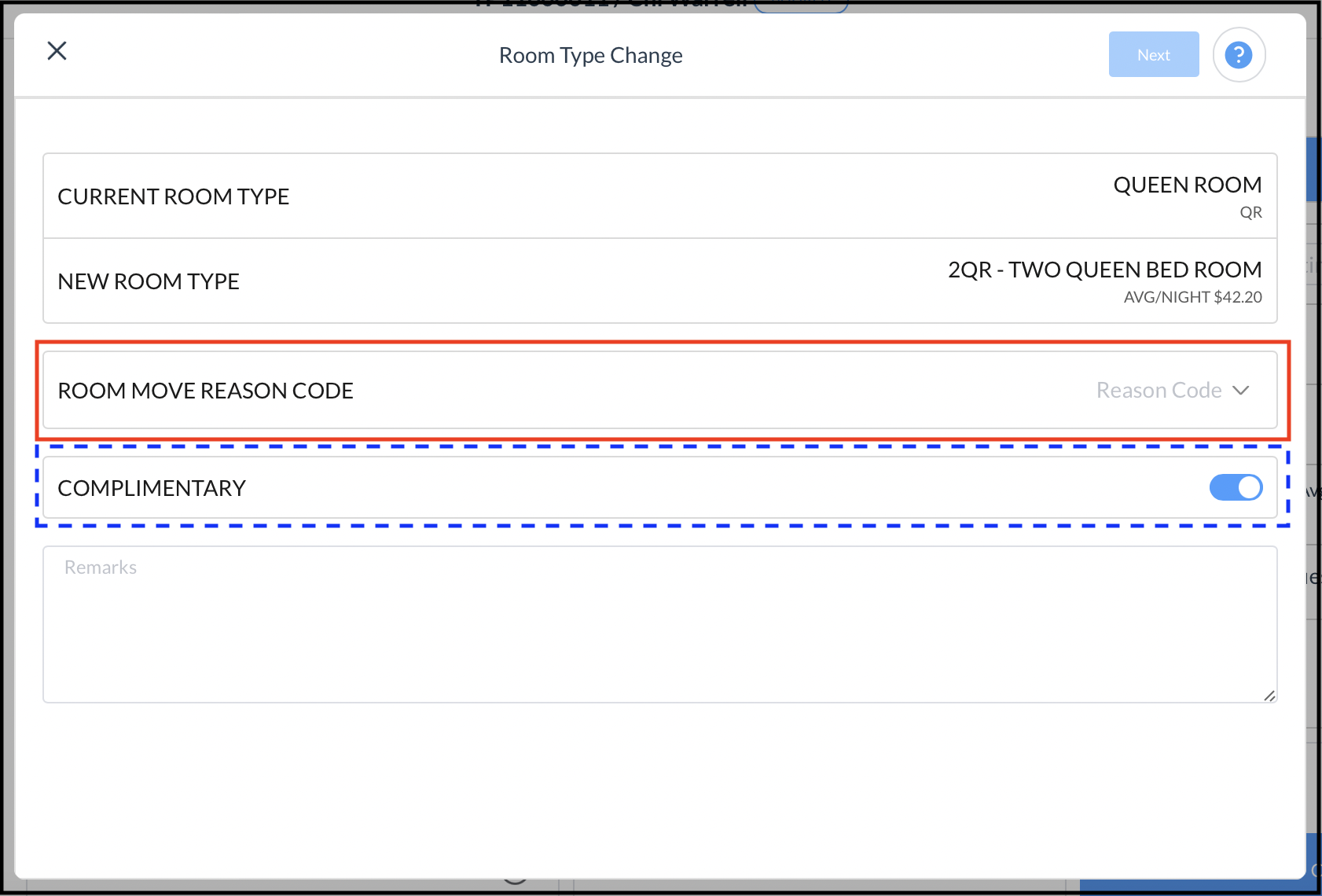
Task: Click the blue panel at the right edge
Action: (1313, 169)
